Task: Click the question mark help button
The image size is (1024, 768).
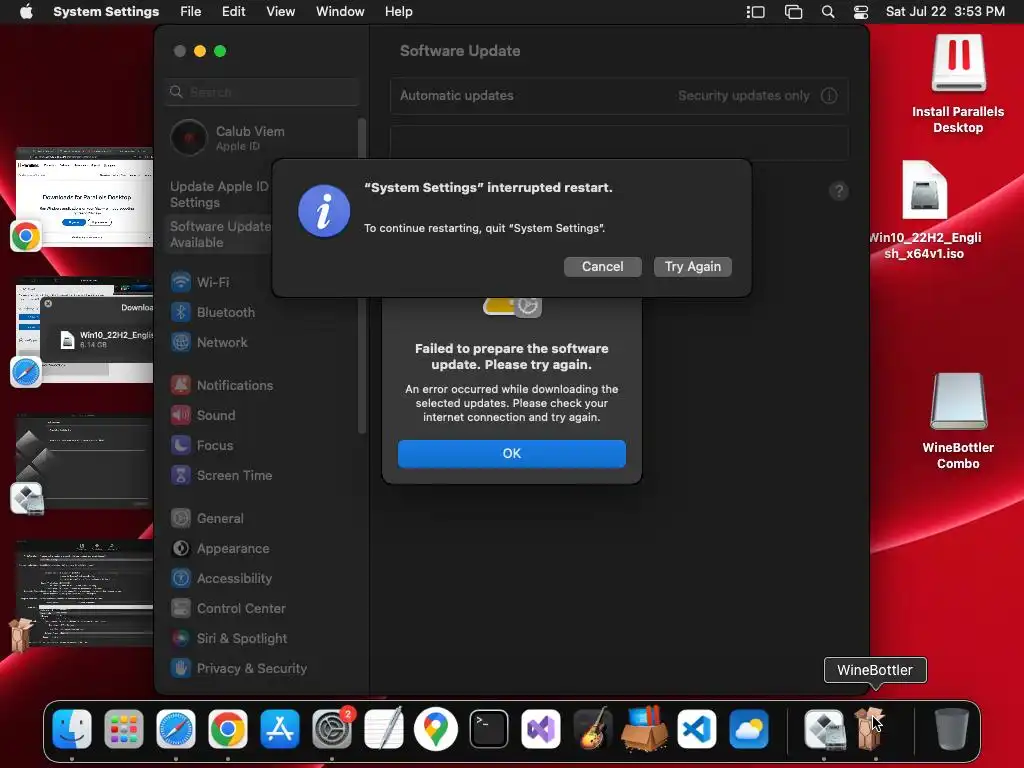Action: pyautogui.click(x=839, y=191)
